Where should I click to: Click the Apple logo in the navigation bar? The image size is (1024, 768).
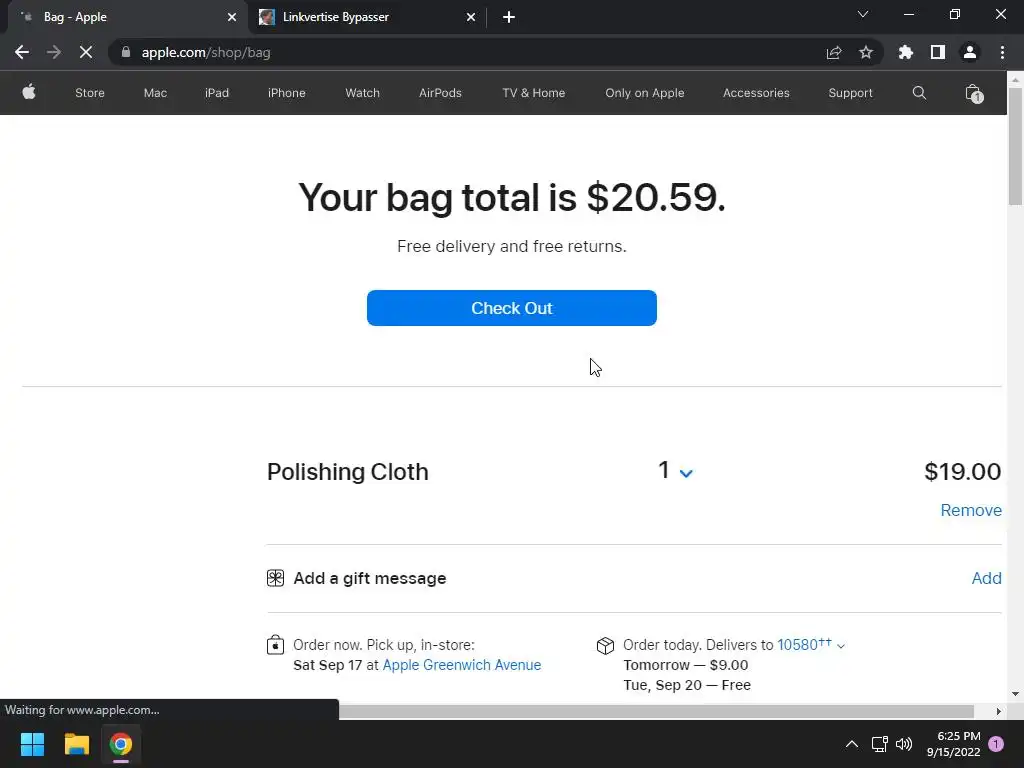tap(29, 92)
